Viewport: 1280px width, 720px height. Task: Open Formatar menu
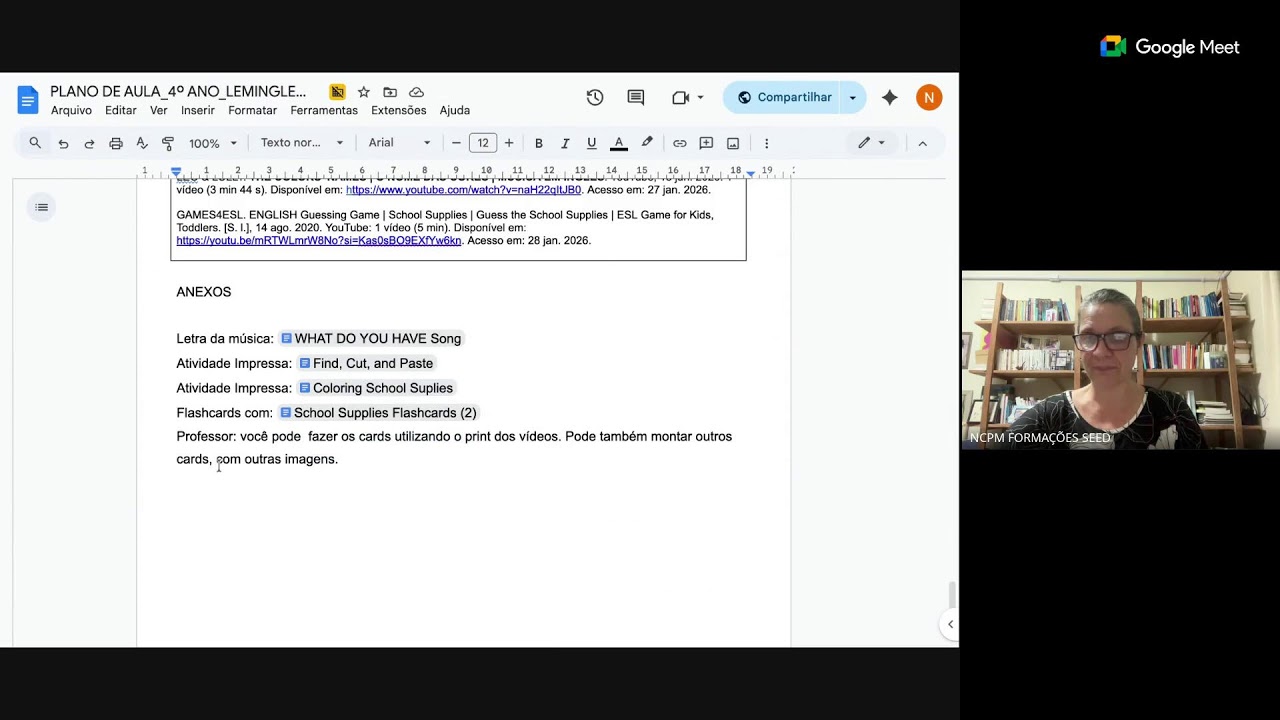(x=253, y=111)
